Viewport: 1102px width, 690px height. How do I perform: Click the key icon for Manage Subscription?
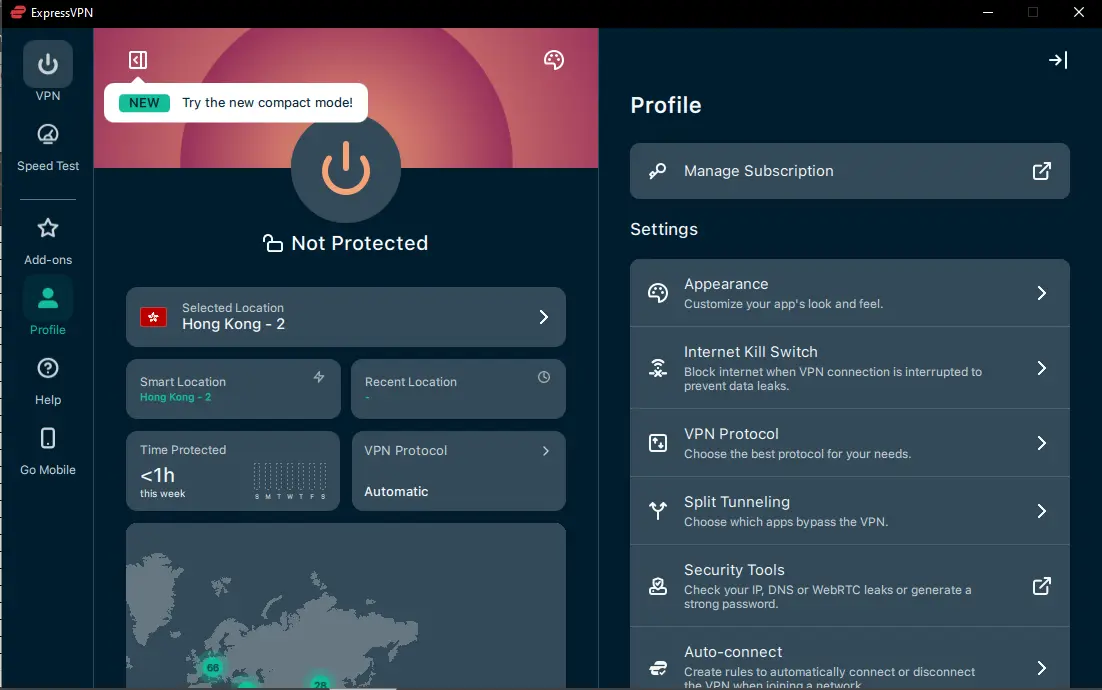tap(658, 171)
